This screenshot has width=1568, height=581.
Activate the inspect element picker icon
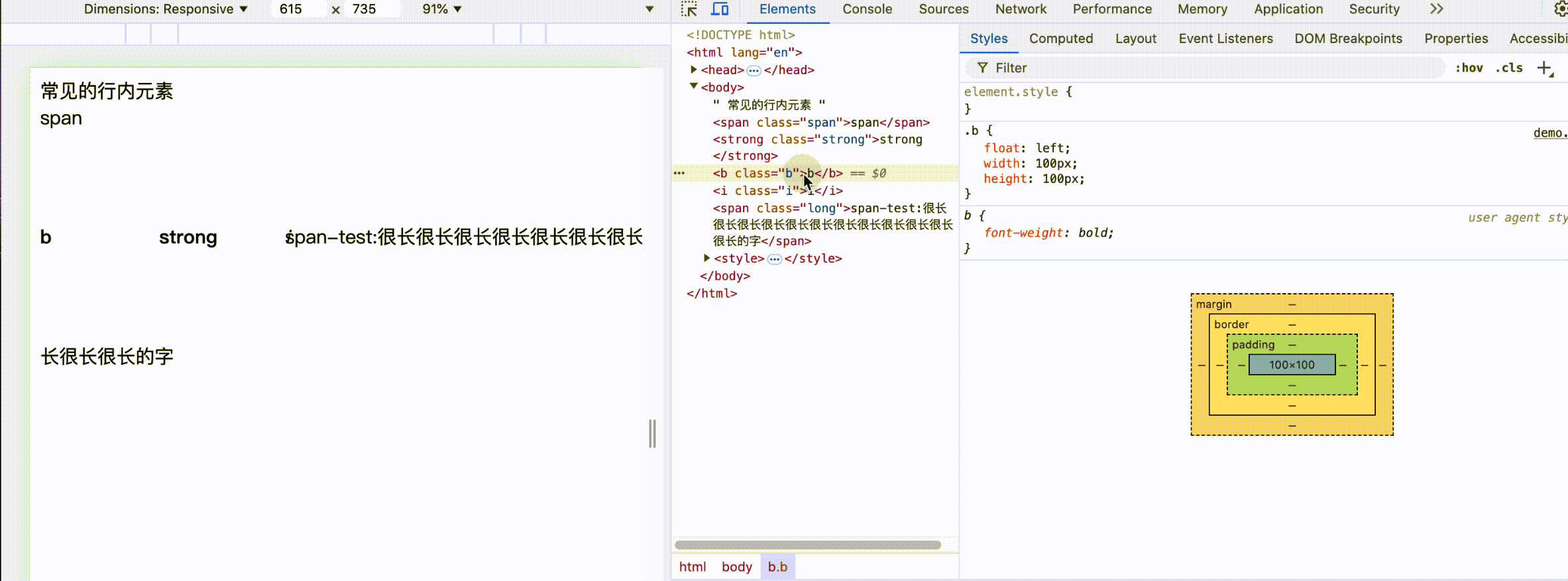[x=689, y=9]
